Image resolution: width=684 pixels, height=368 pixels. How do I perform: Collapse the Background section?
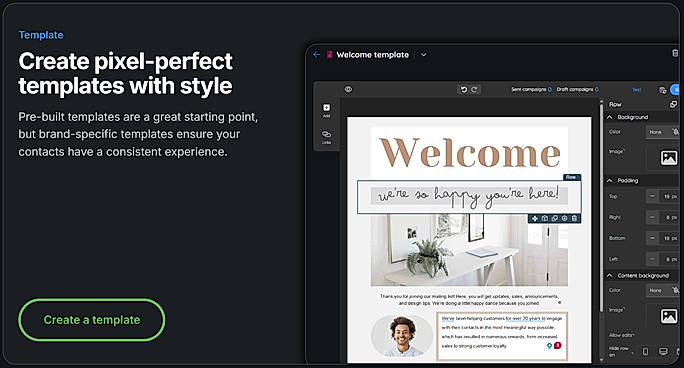pyautogui.click(x=610, y=117)
